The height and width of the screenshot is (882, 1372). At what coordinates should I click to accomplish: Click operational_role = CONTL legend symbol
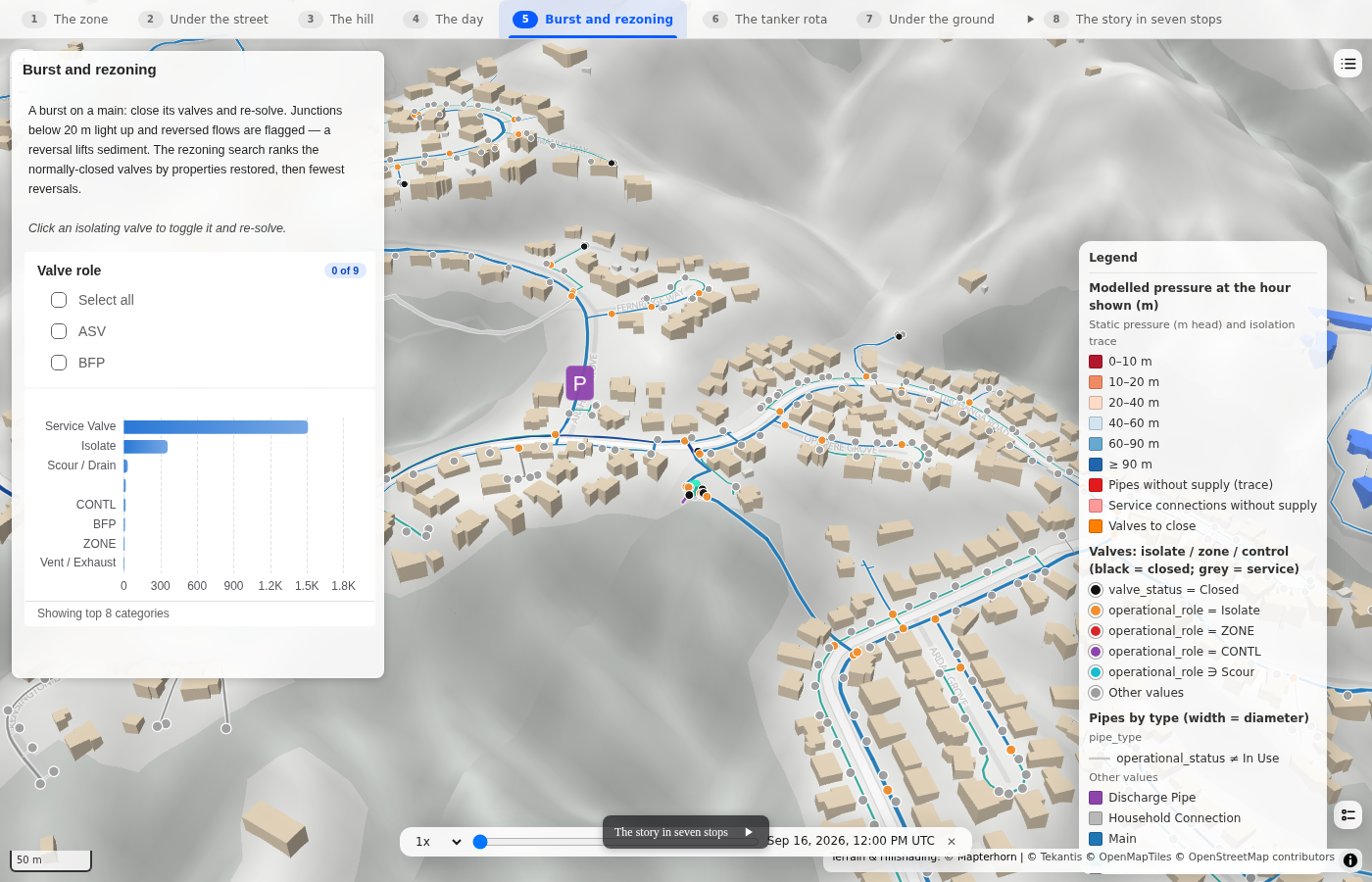(1096, 652)
